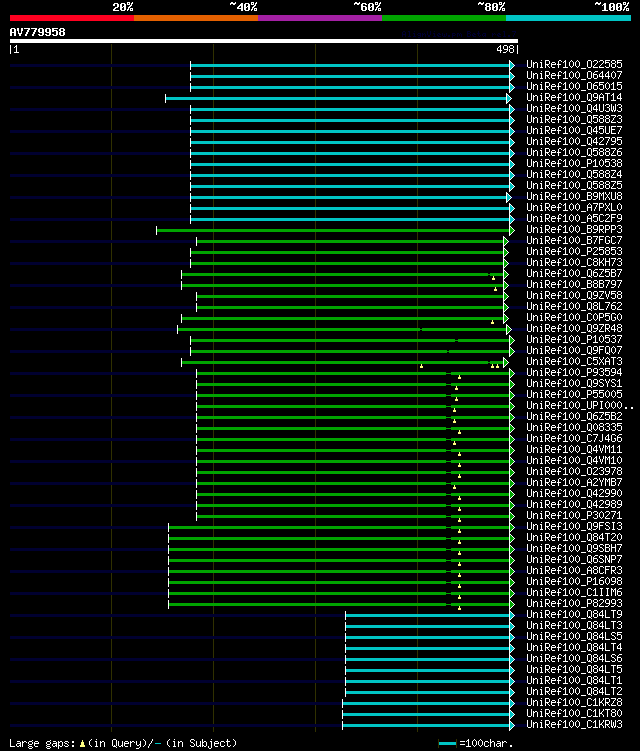Open hit UniRef100_Q9AT14
The width and height of the screenshot is (640, 751).
pyautogui.click(x=574, y=97)
